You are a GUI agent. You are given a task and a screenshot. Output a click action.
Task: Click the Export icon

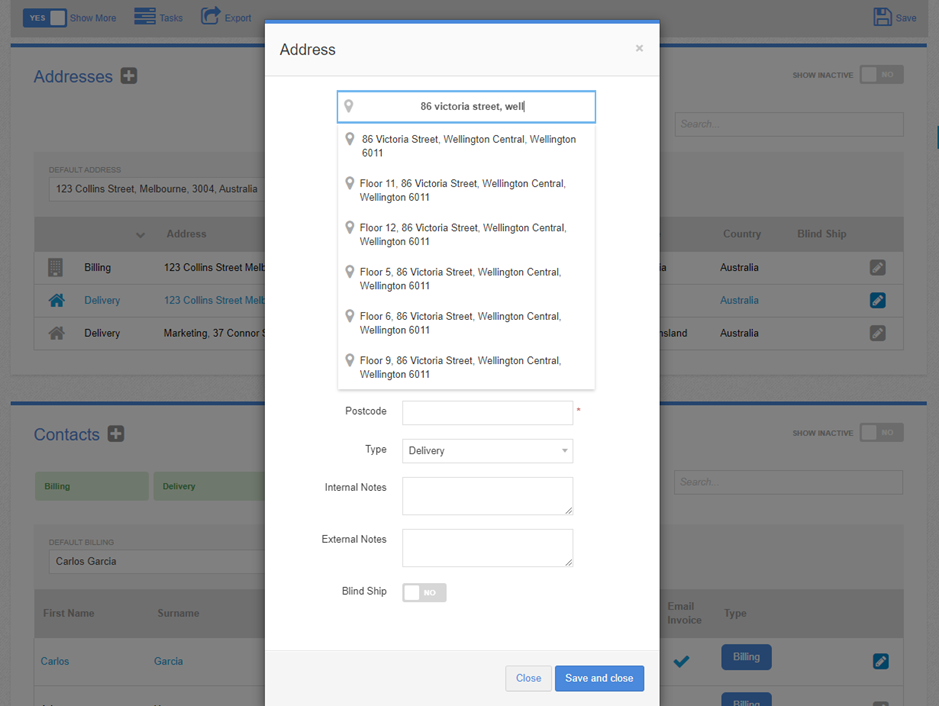[x=210, y=16]
